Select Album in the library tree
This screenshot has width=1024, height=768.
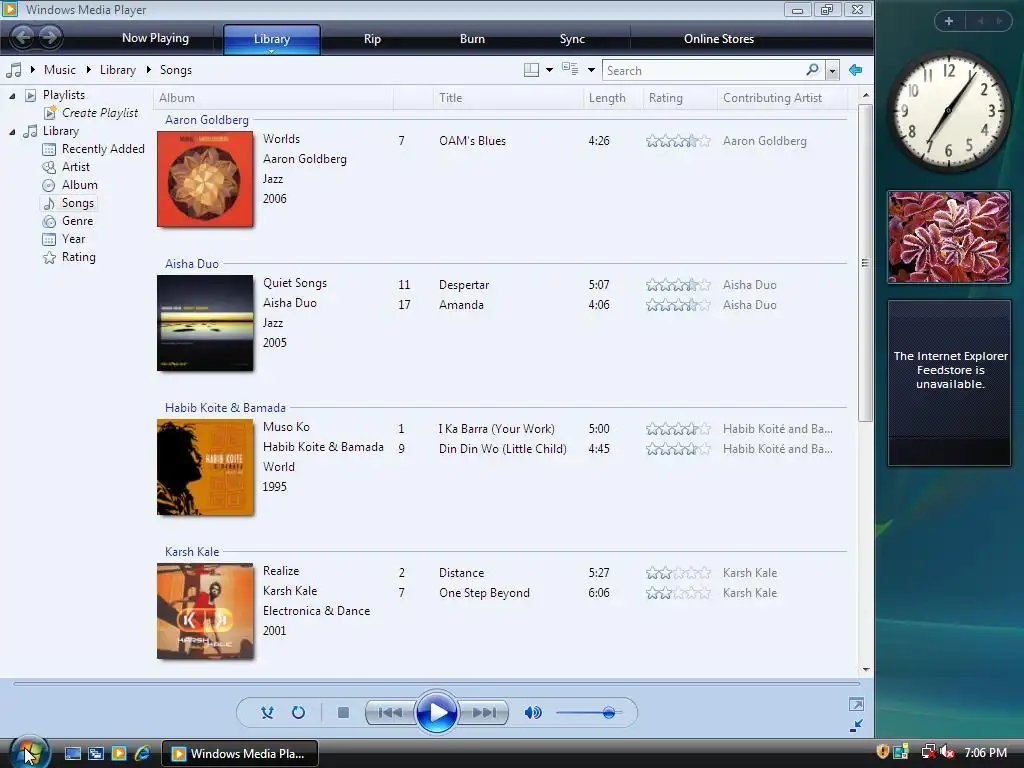(x=79, y=185)
